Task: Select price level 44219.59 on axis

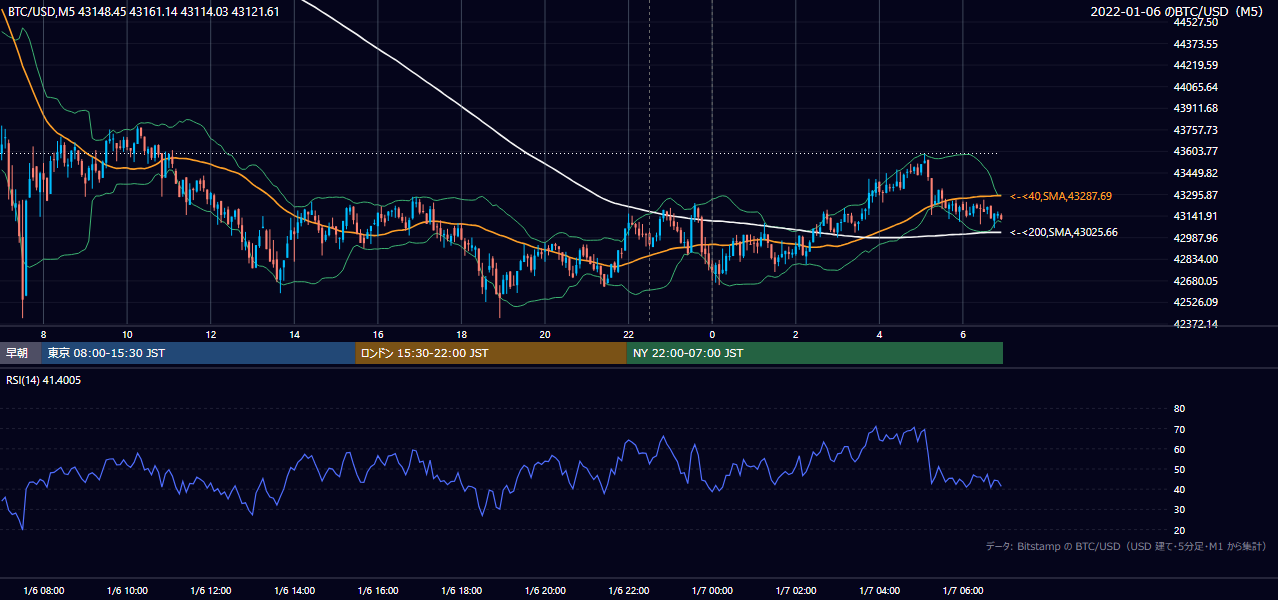Action: (1196, 65)
